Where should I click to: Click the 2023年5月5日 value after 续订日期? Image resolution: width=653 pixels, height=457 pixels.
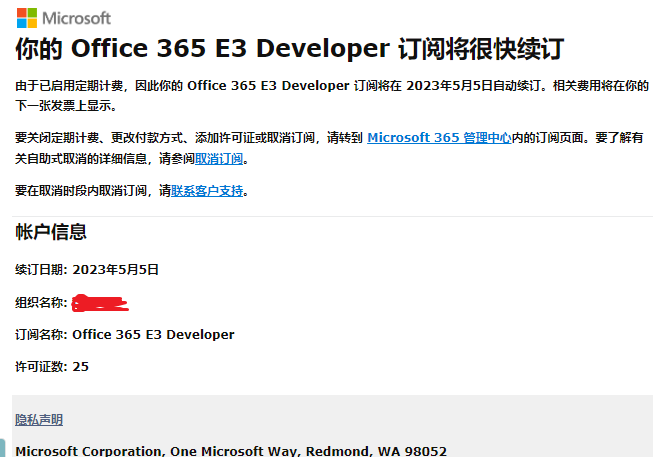coord(117,270)
